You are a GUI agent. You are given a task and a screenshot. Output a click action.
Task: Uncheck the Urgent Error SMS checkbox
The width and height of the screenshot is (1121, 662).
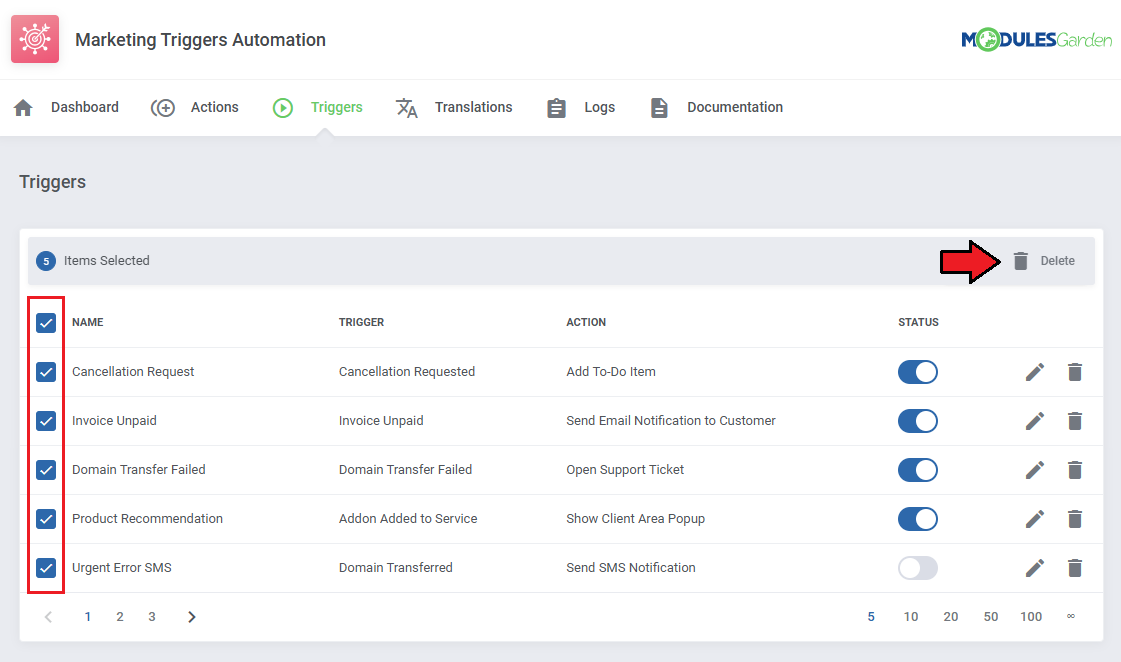46,568
